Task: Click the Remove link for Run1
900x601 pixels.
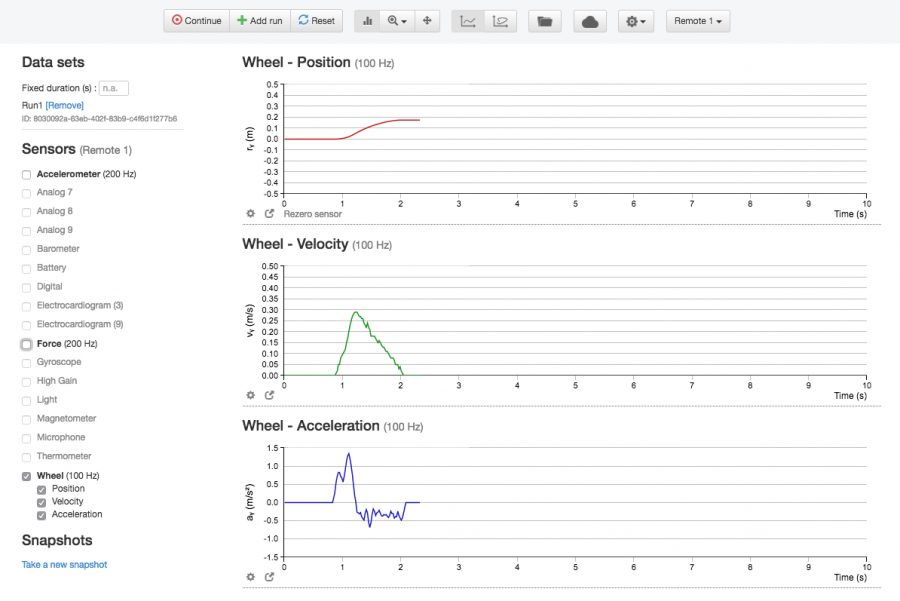Action: click(65, 105)
